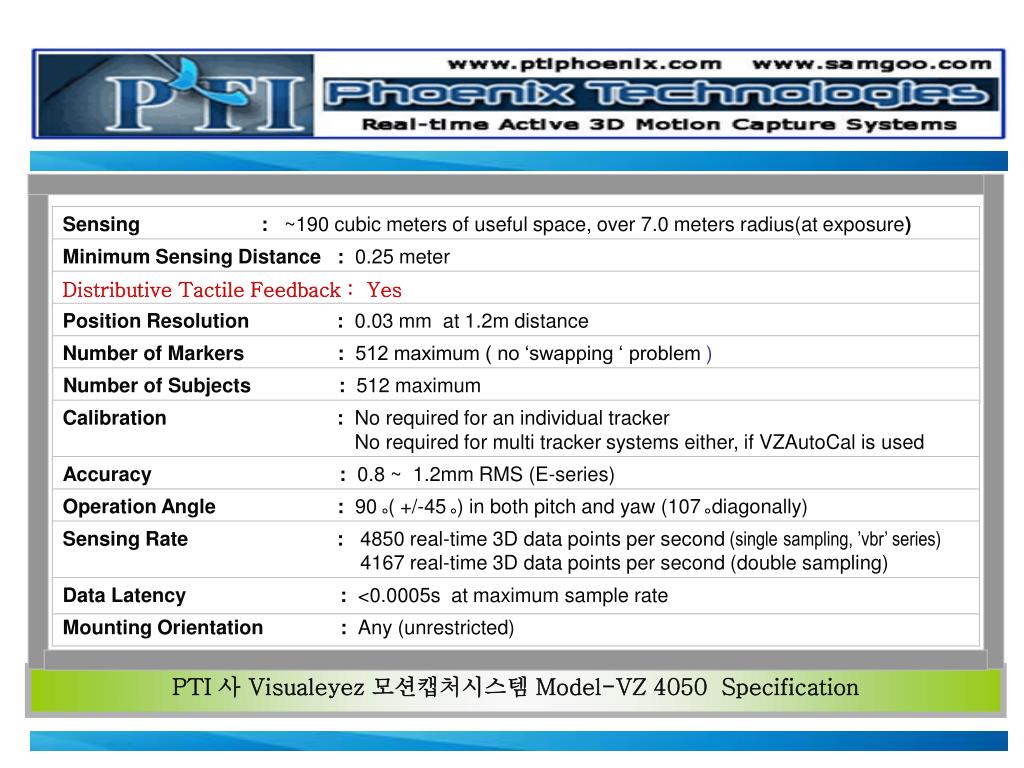Click the 'Sensing' row label

click(101, 224)
